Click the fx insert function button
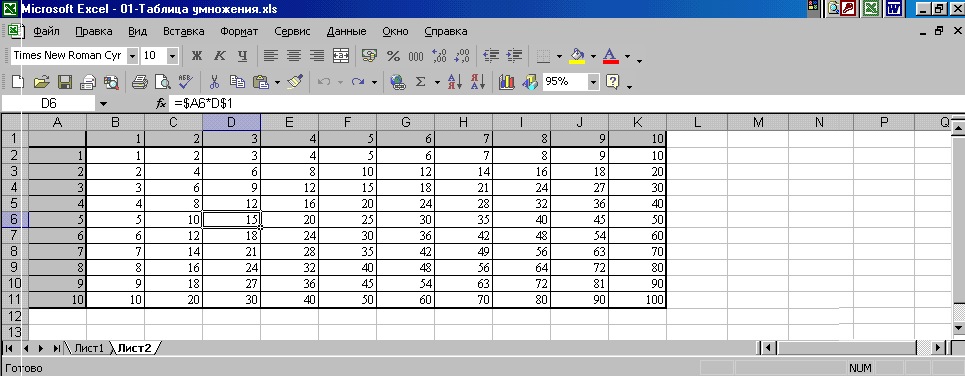The width and height of the screenshot is (965, 376). click(x=161, y=104)
